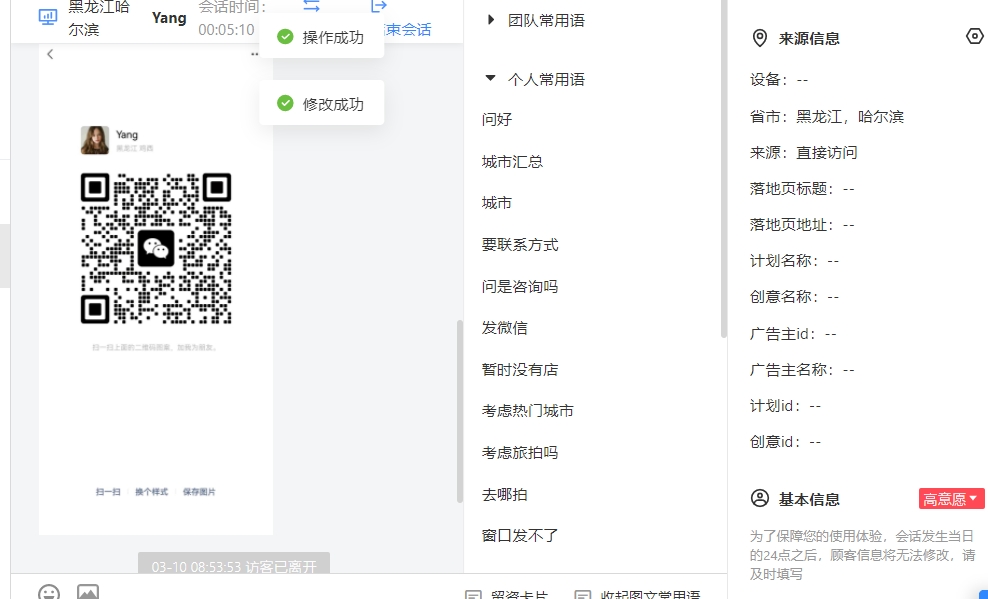Click the 修改成功 notification toast
988x599 pixels.
(x=321, y=103)
